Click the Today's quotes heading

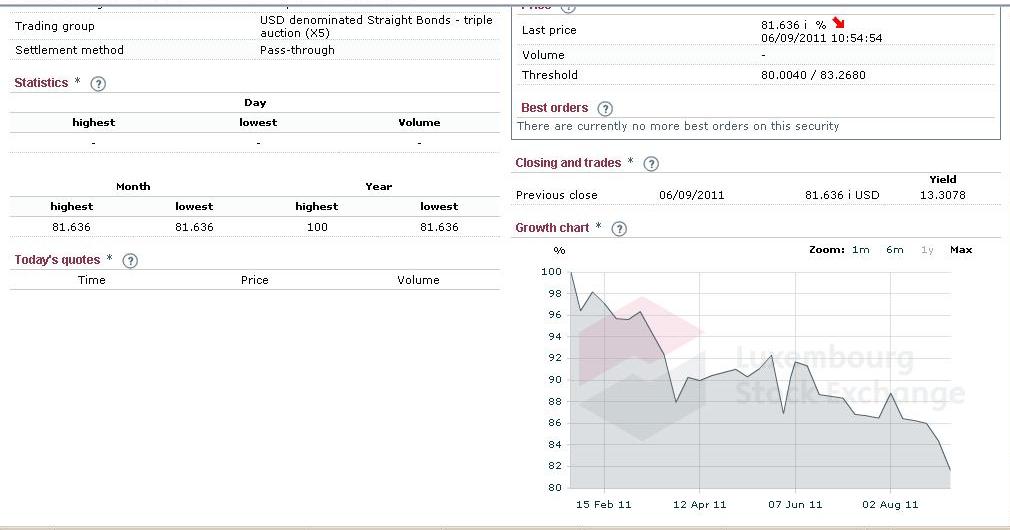(57, 260)
